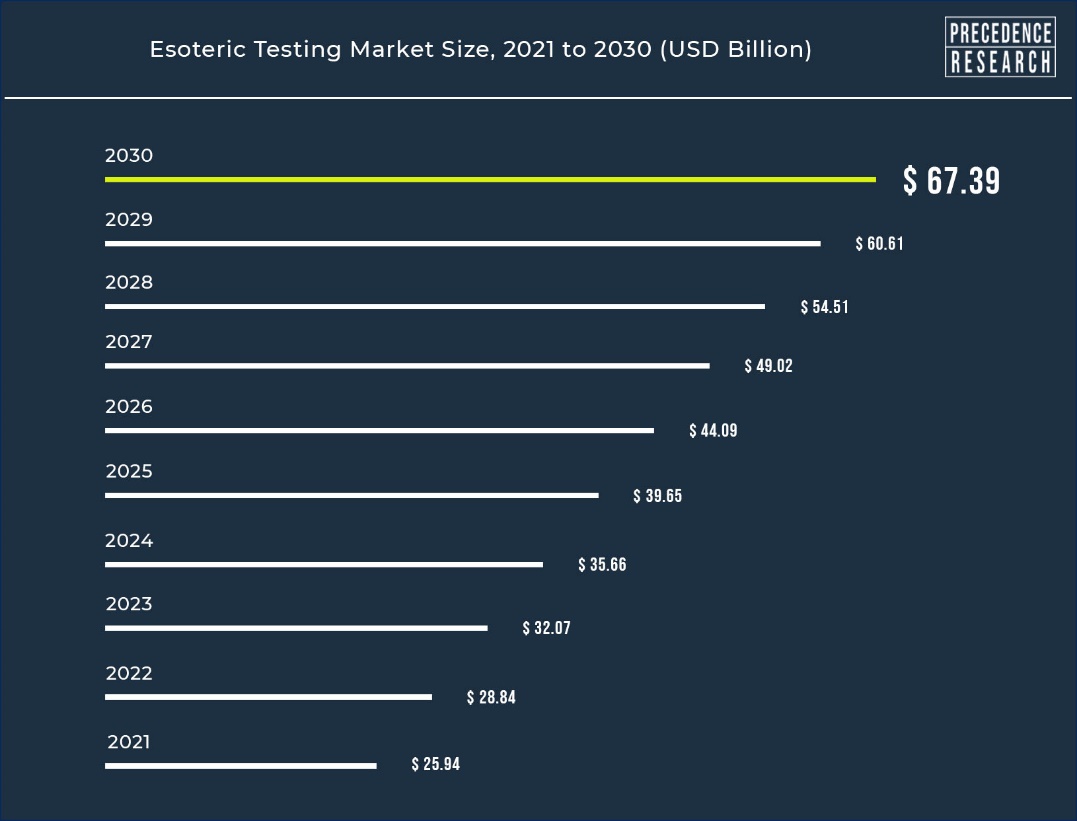Select the 2028 bar
The image size is (1077, 821).
tap(435, 306)
